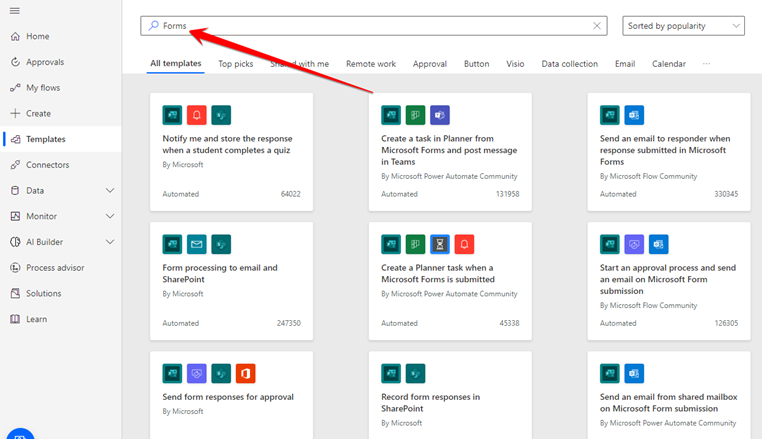The height and width of the screenshot is (439, 762).
Task: Open 'Send an email from shared mailbox' template title
Action: click(668, 403)
